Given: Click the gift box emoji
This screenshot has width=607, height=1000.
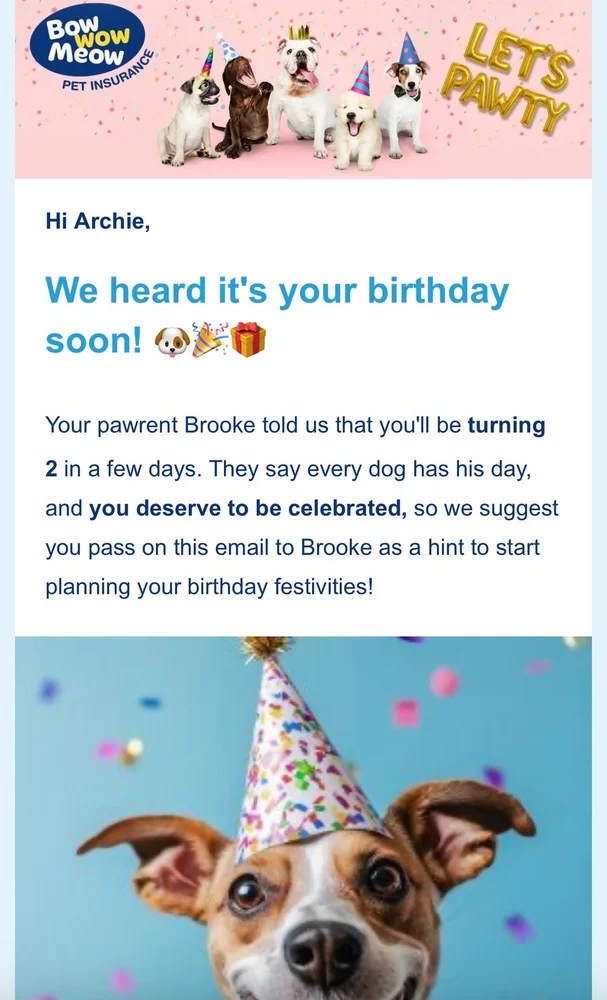Looking at the screenshot, I should click(x=249, y=341).
